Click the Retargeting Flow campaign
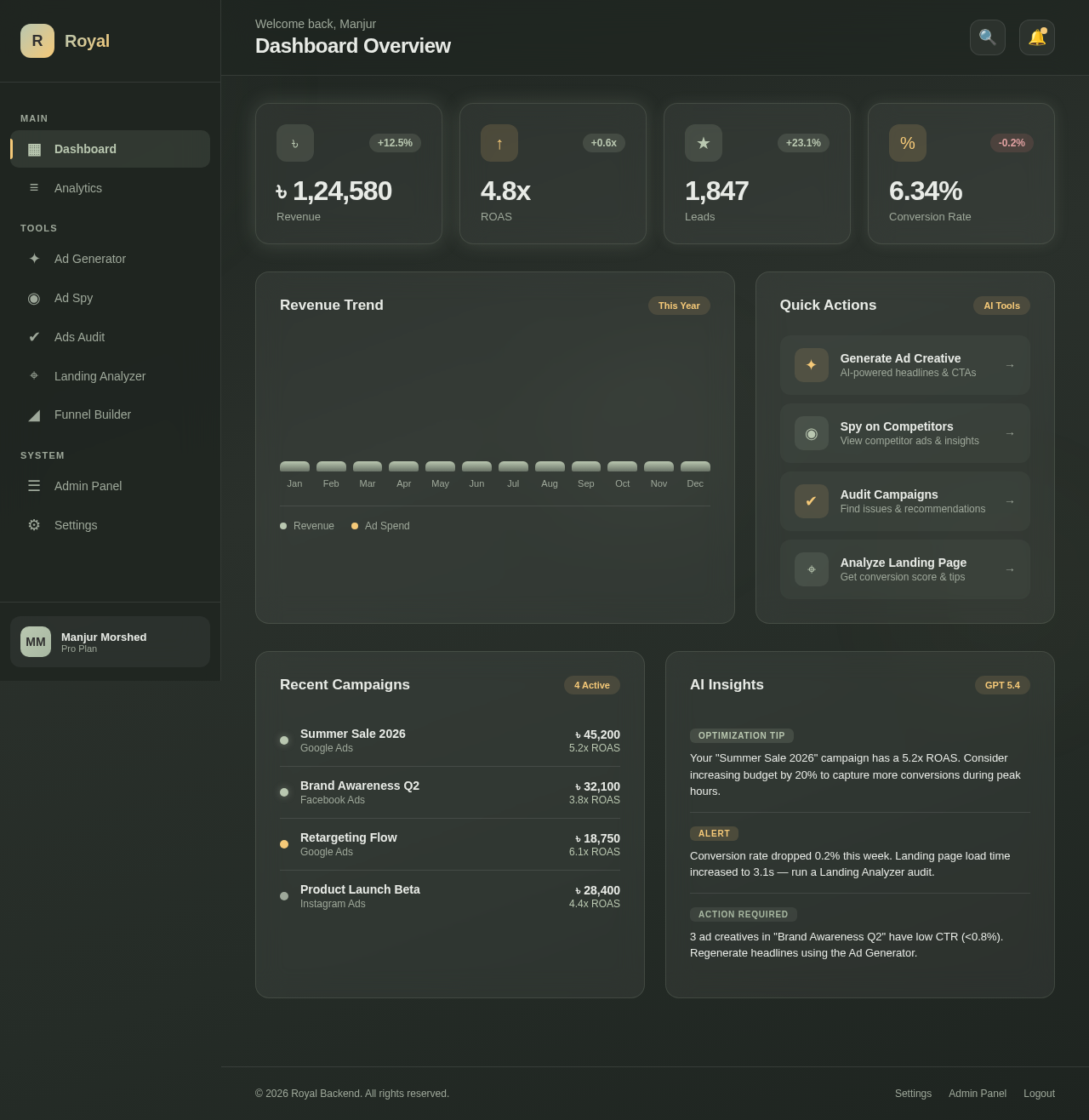The image size is (1089, 1120). point(450,844)
